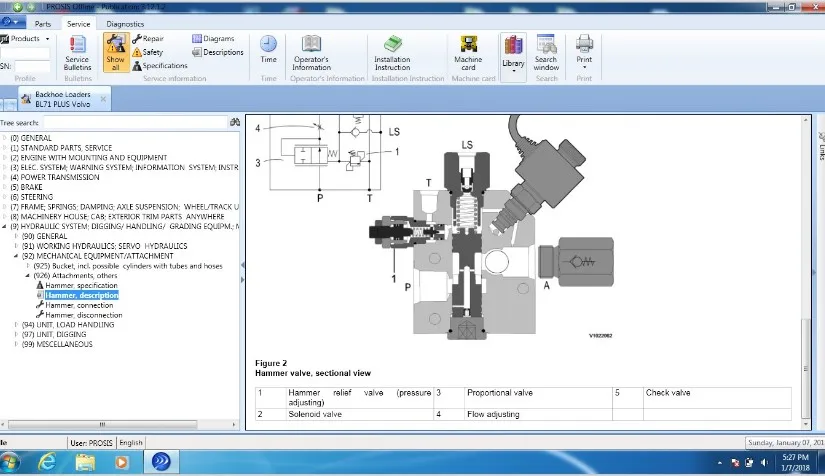Click the SN input field
Viewport: 825px width, 476px height.
point(32,66)
